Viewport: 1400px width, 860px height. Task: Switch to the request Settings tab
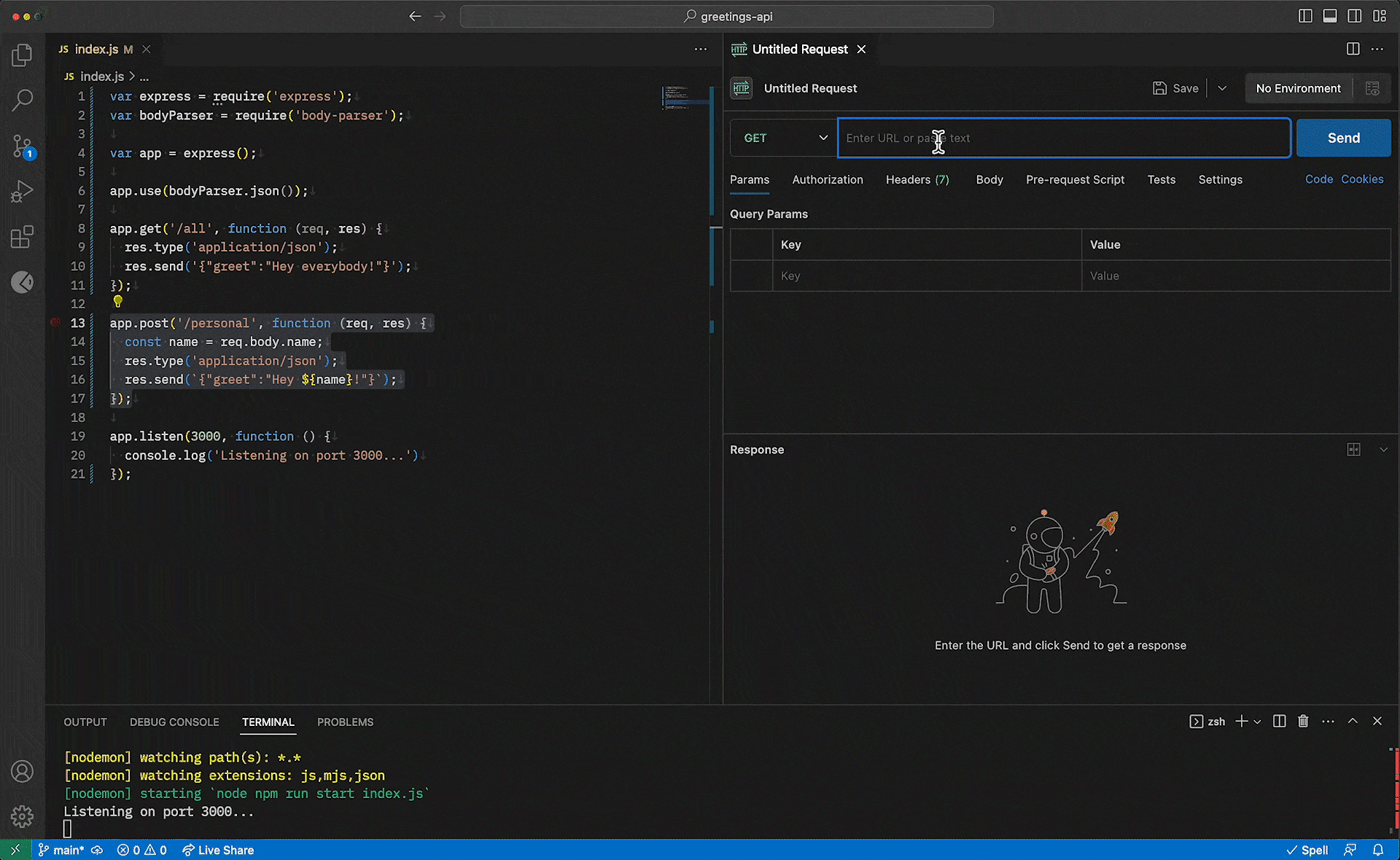1221,179
